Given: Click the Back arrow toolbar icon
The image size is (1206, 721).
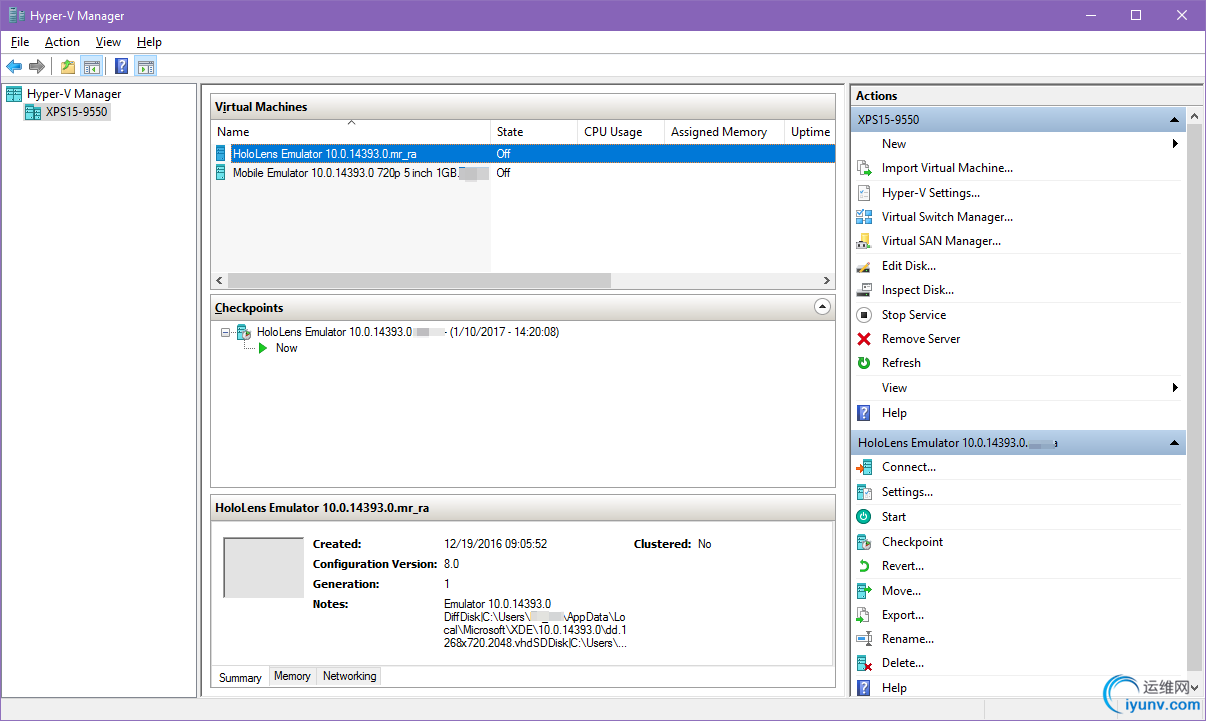Looking at the screenshot, I should coord(14,67).
